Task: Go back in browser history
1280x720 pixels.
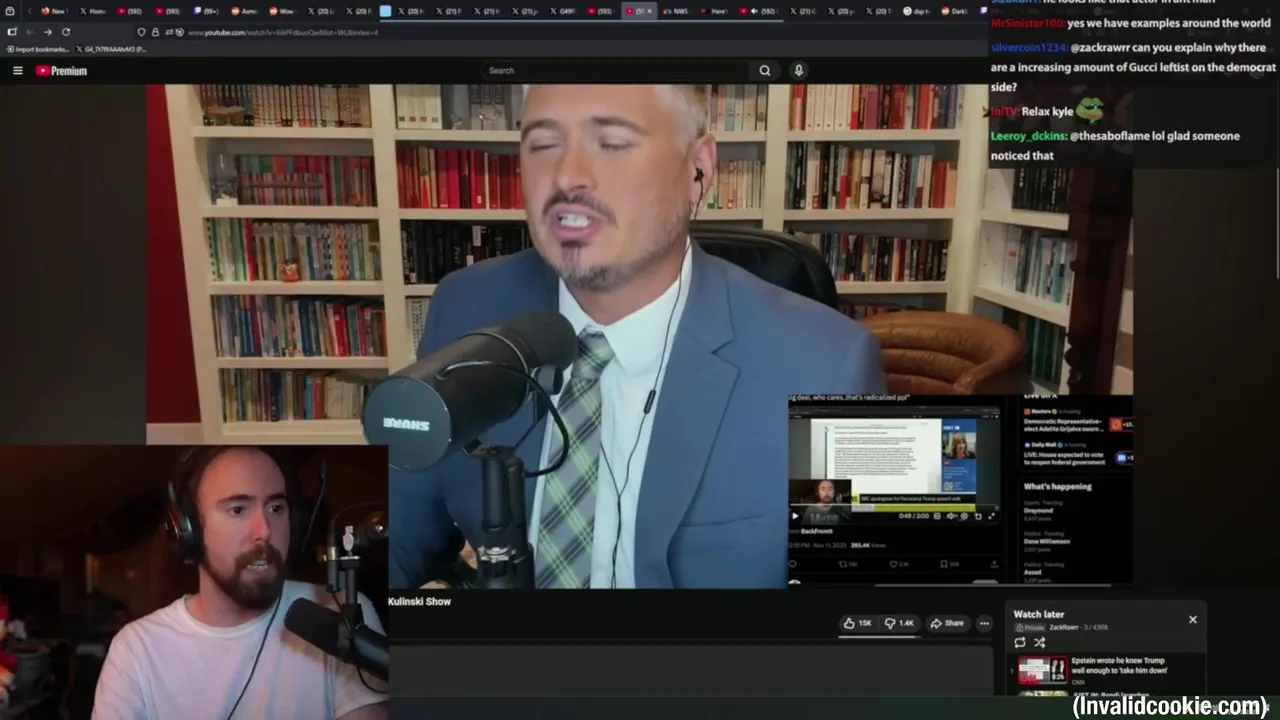Action: [x=30, y=32]
